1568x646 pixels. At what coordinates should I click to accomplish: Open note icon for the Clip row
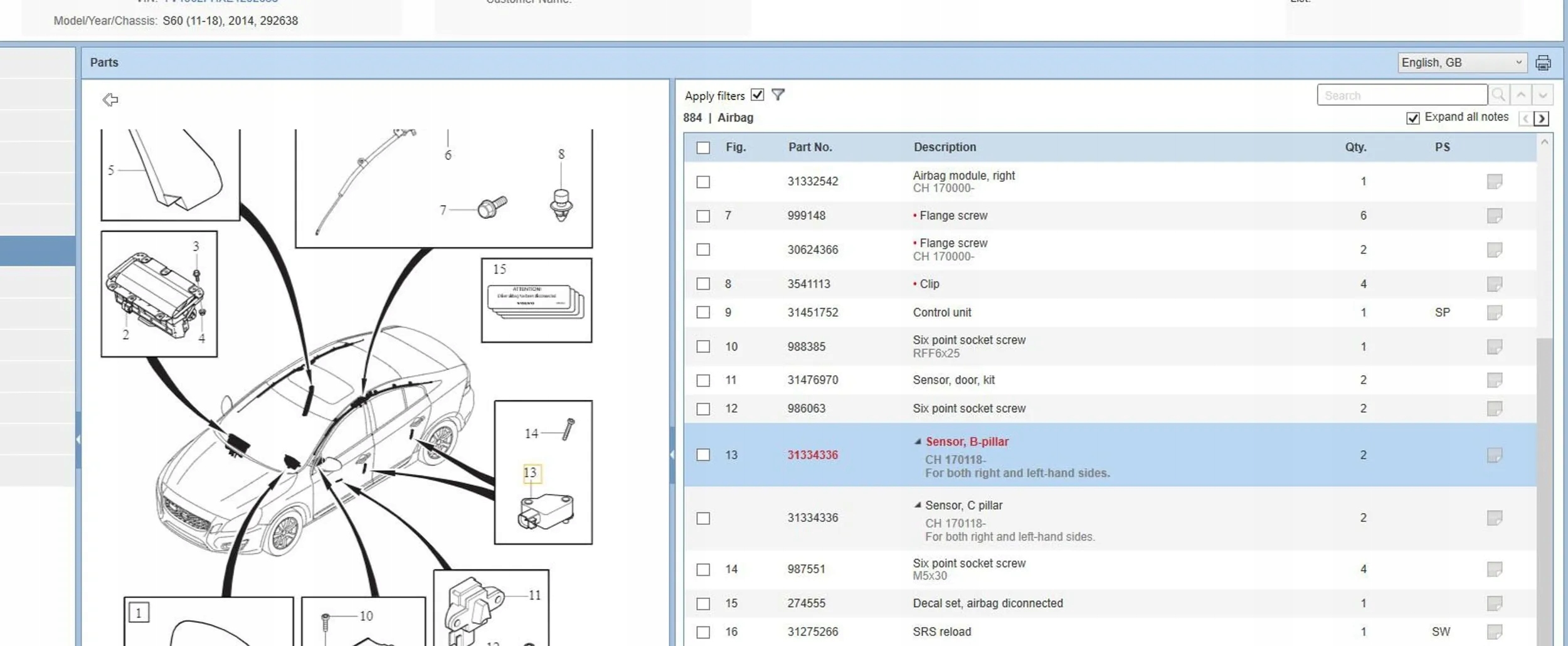pos(1495,284)
